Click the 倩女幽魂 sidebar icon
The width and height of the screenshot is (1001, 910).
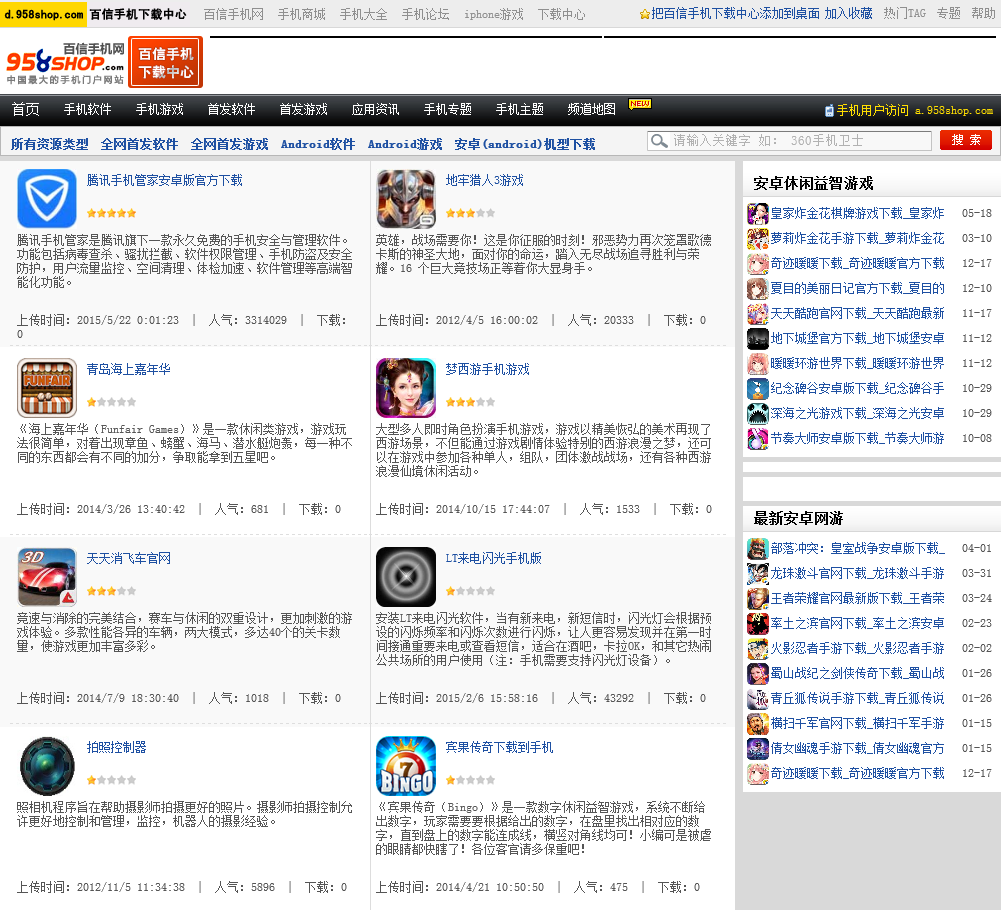757,748
